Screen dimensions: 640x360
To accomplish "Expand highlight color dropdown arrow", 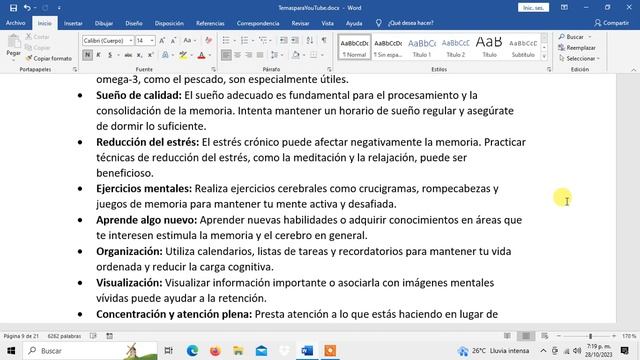I will coord(191,55).
